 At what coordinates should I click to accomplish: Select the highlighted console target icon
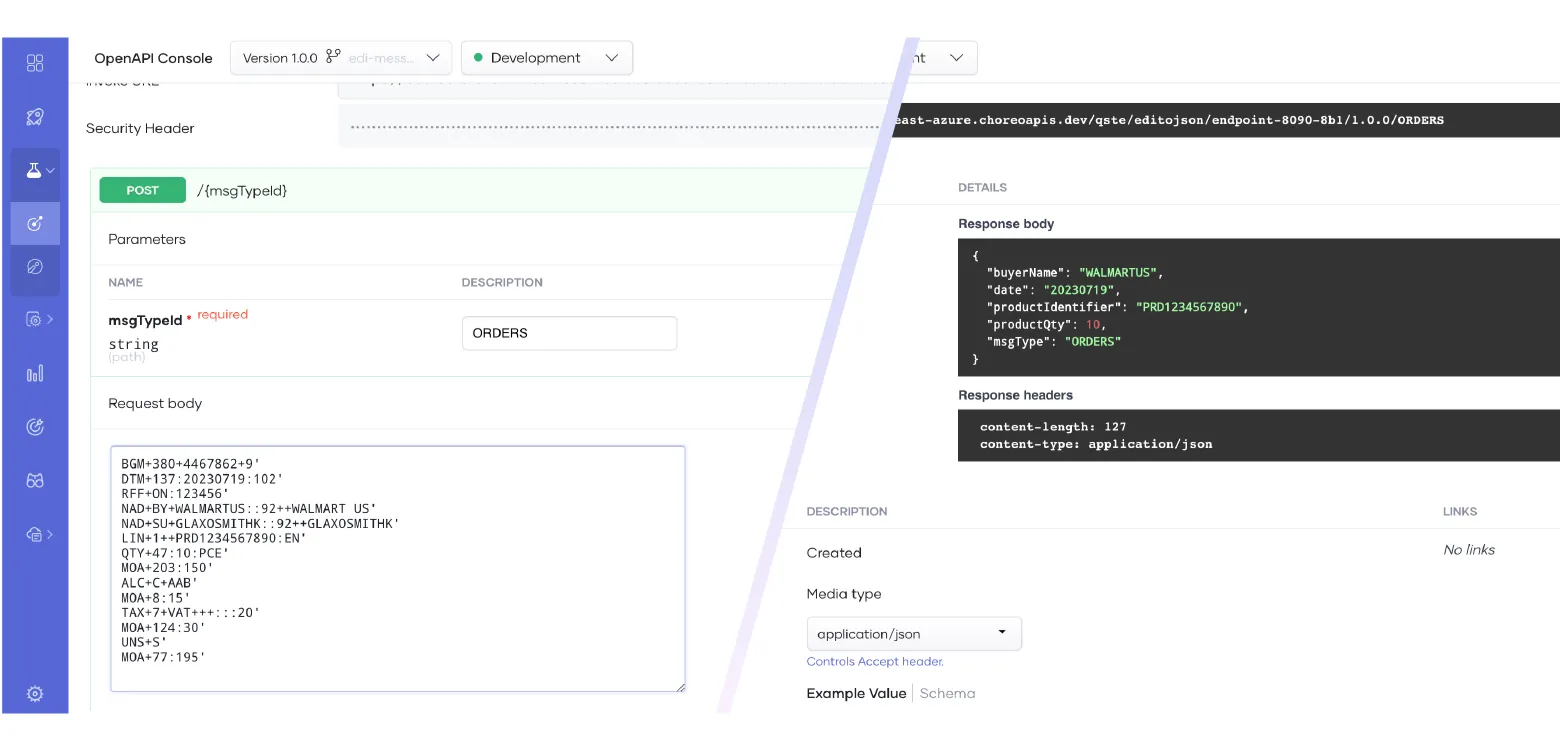(x=35, y=224)
